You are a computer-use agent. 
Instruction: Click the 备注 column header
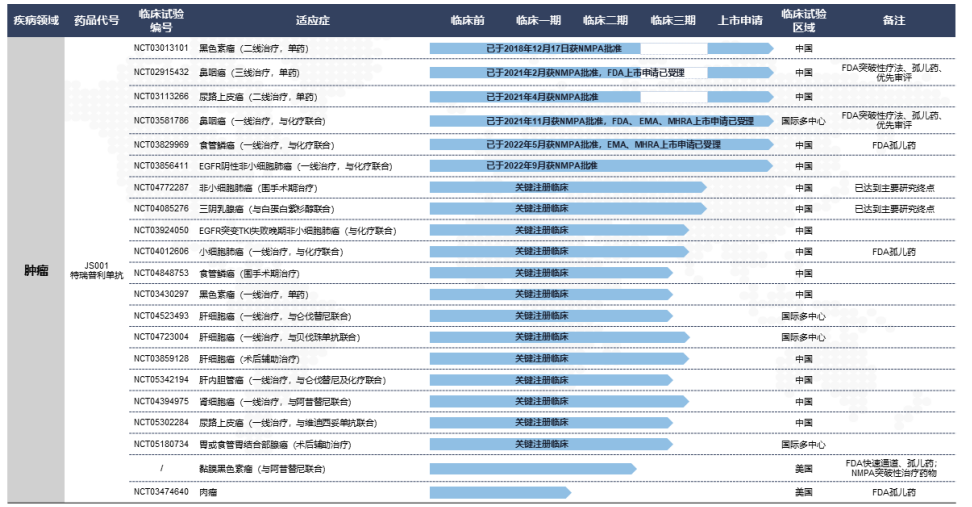(x=893, y=20)
